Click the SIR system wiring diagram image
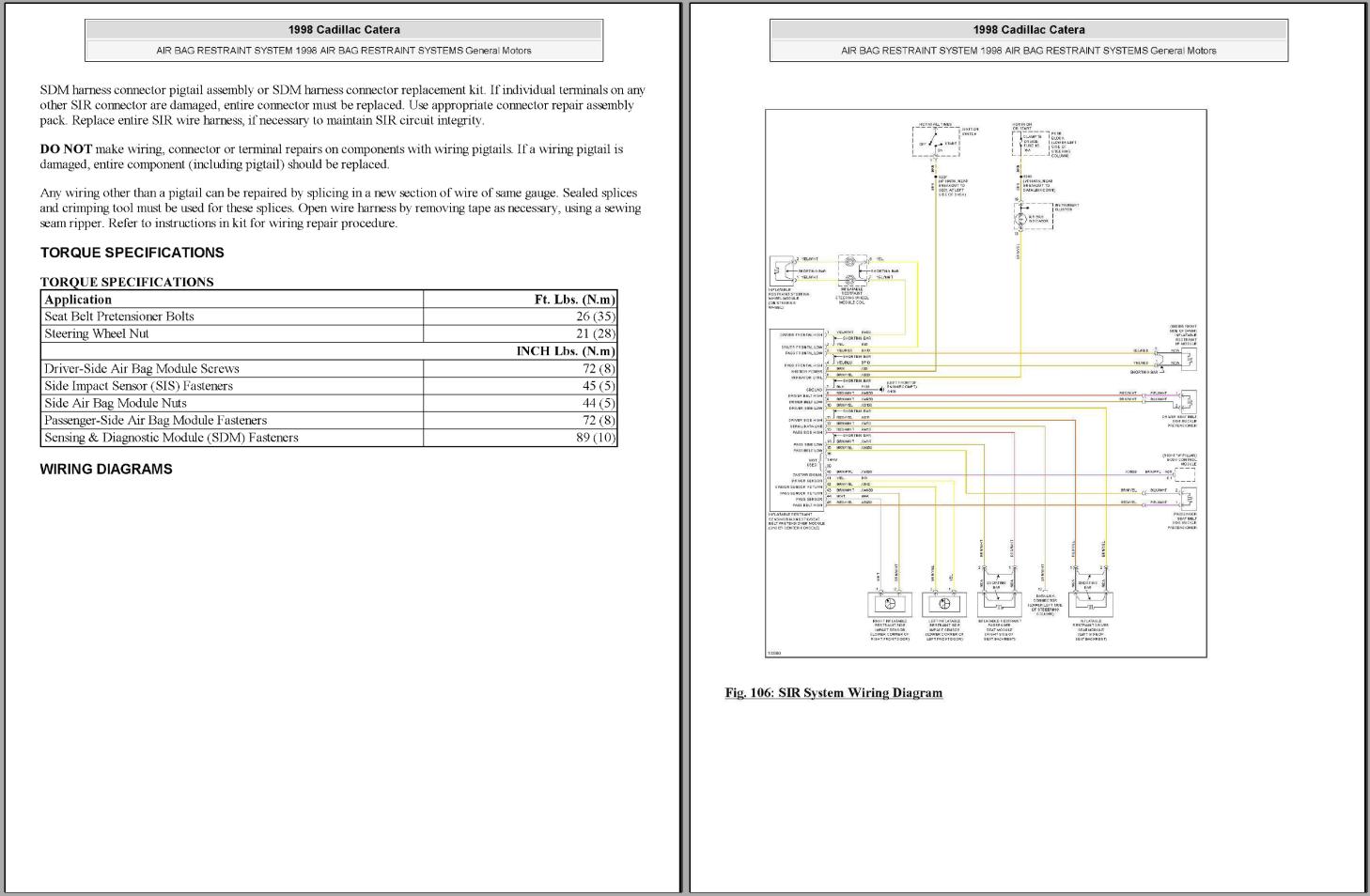The width and height of the screenshot is (1370, 896). [986, 383]
